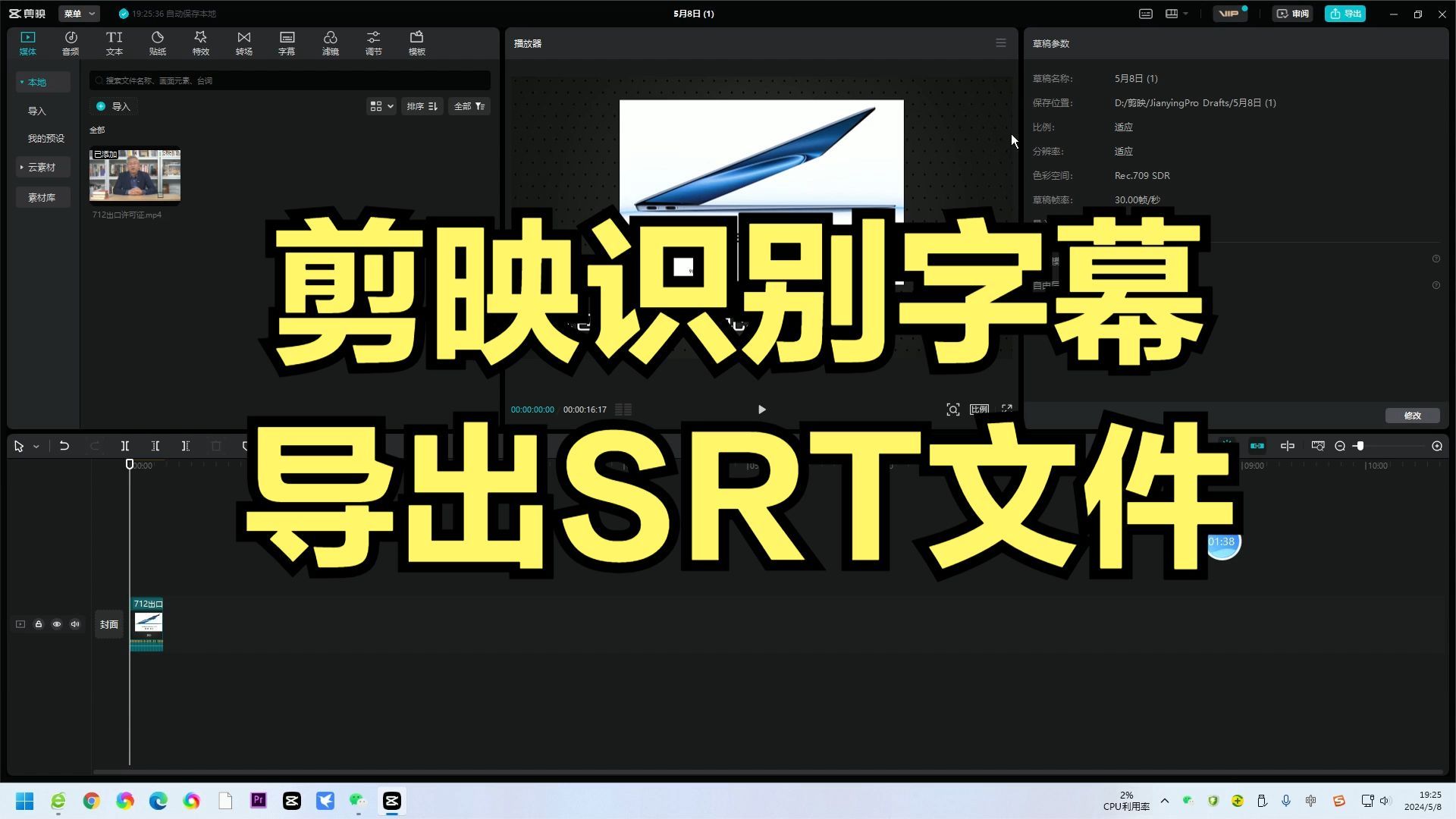Expand the select tool dropdown arrow
Image resolution: width=1456 pixels, height=819 pixels.
click(x=35, y=446)
